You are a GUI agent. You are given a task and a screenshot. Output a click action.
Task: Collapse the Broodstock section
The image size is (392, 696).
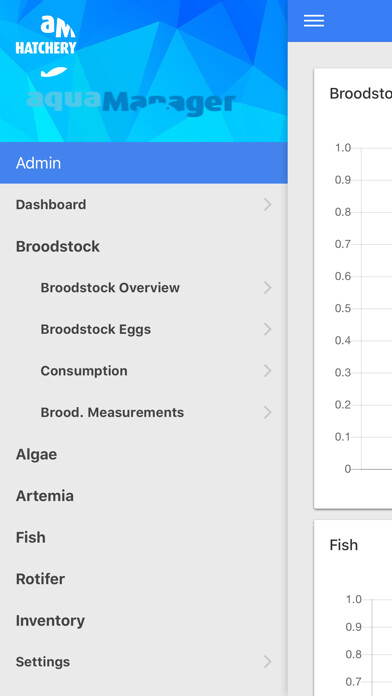[x=144, y=246]
